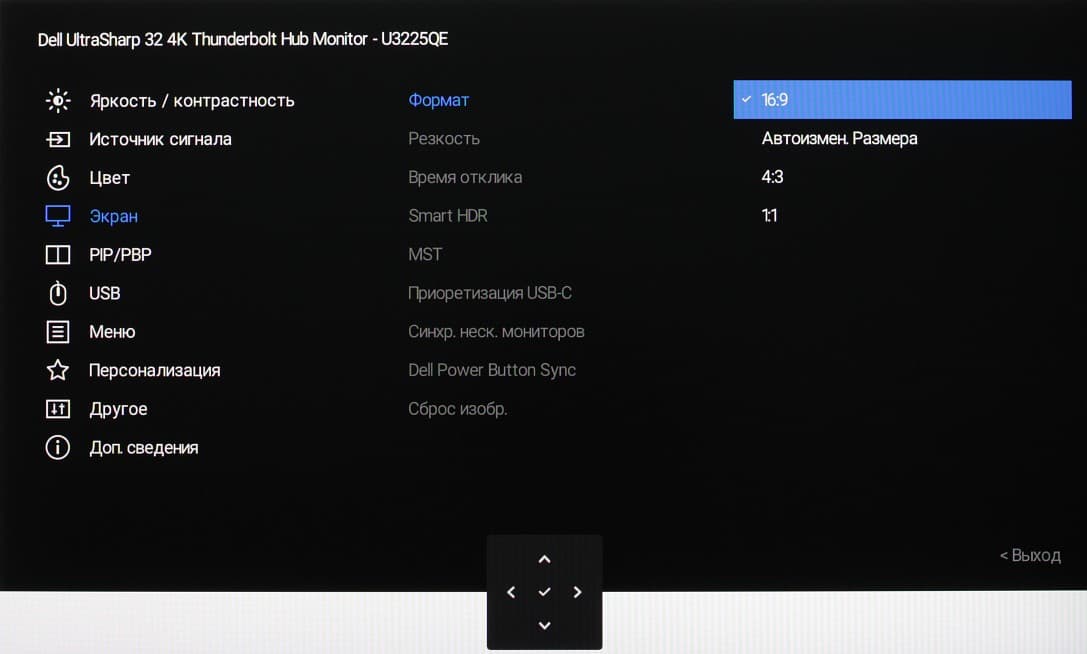
Task: Open the Другое menu
Action: [x=119, y=409]
